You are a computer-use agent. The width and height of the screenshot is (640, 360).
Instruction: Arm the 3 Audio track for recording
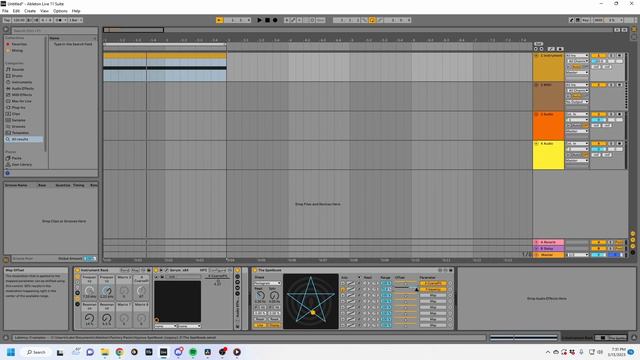tap(619, 114)
